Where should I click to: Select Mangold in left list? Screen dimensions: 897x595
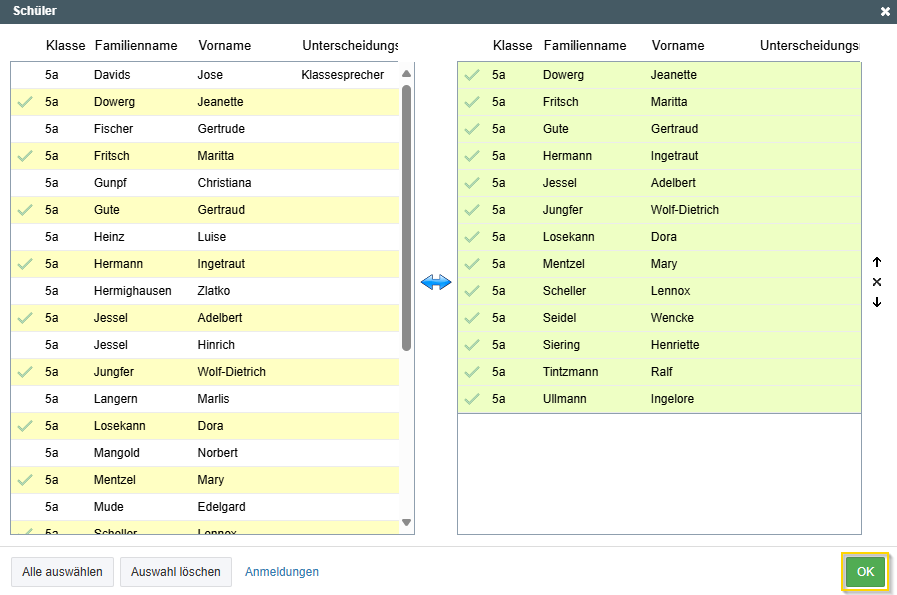point(205,453)
